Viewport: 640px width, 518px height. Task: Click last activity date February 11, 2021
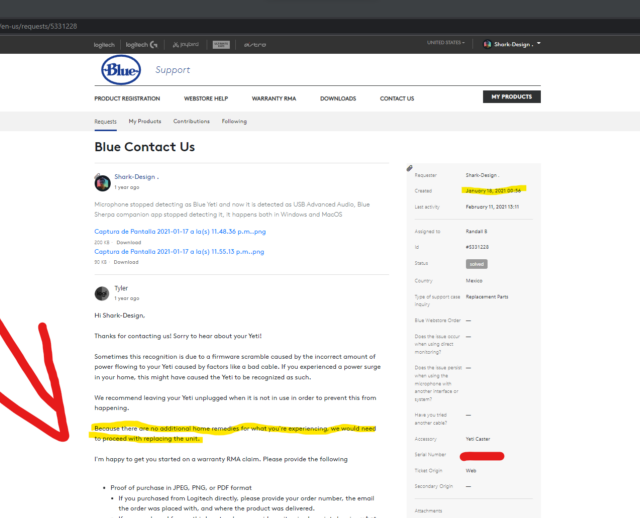coord(492,207)
